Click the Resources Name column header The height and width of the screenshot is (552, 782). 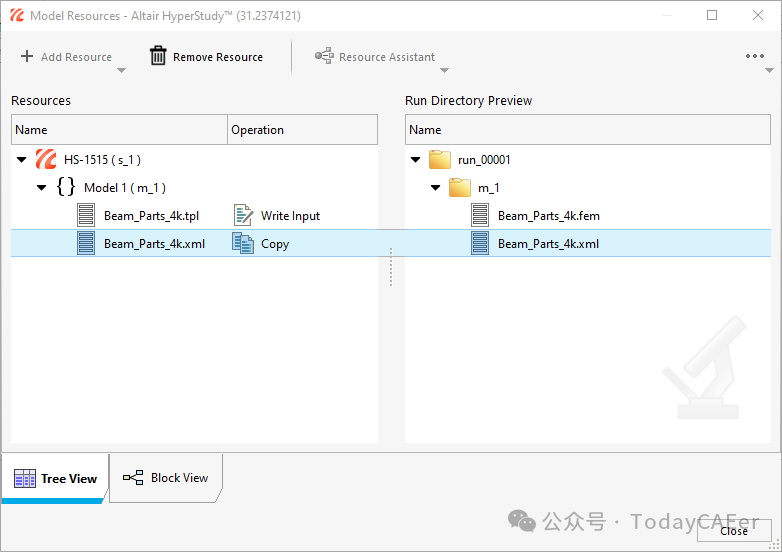[119, 130]
